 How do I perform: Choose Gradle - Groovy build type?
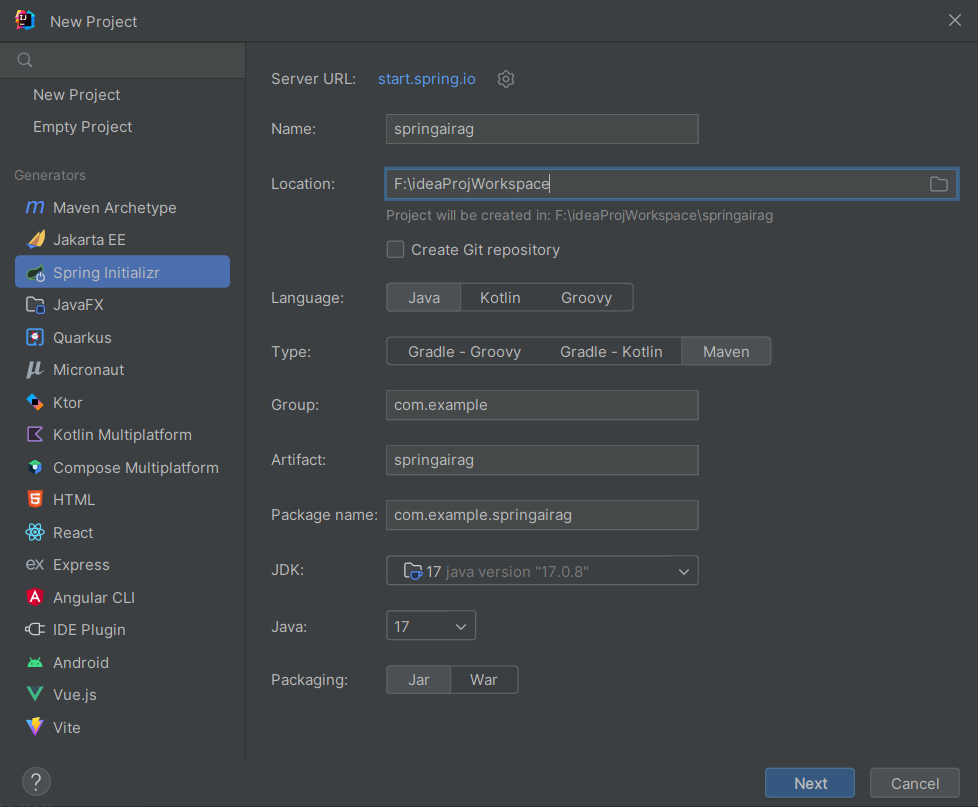pyautogui.click(x=464, y=352)
